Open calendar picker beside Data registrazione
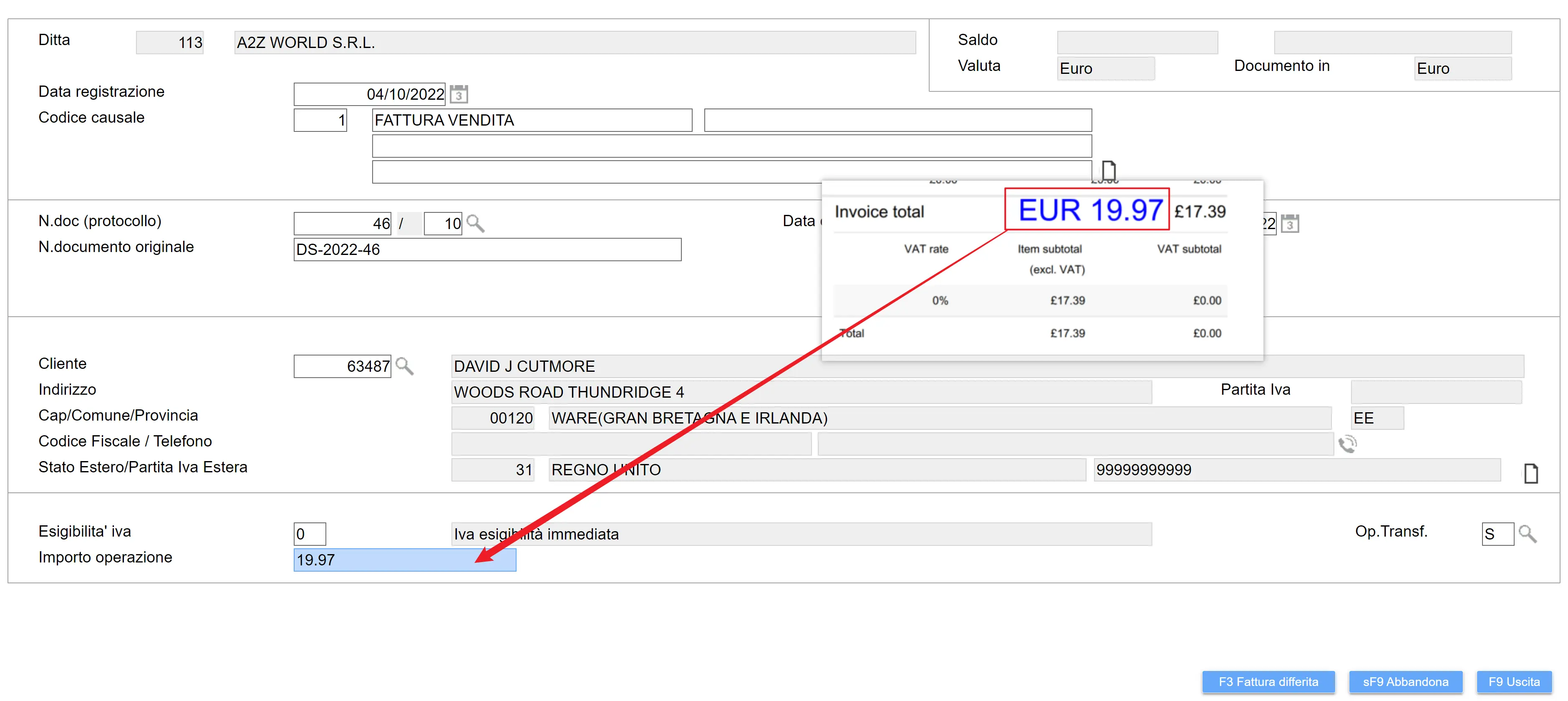The image size is (1568, 701). pyautogui.click(x=459, y=94)
